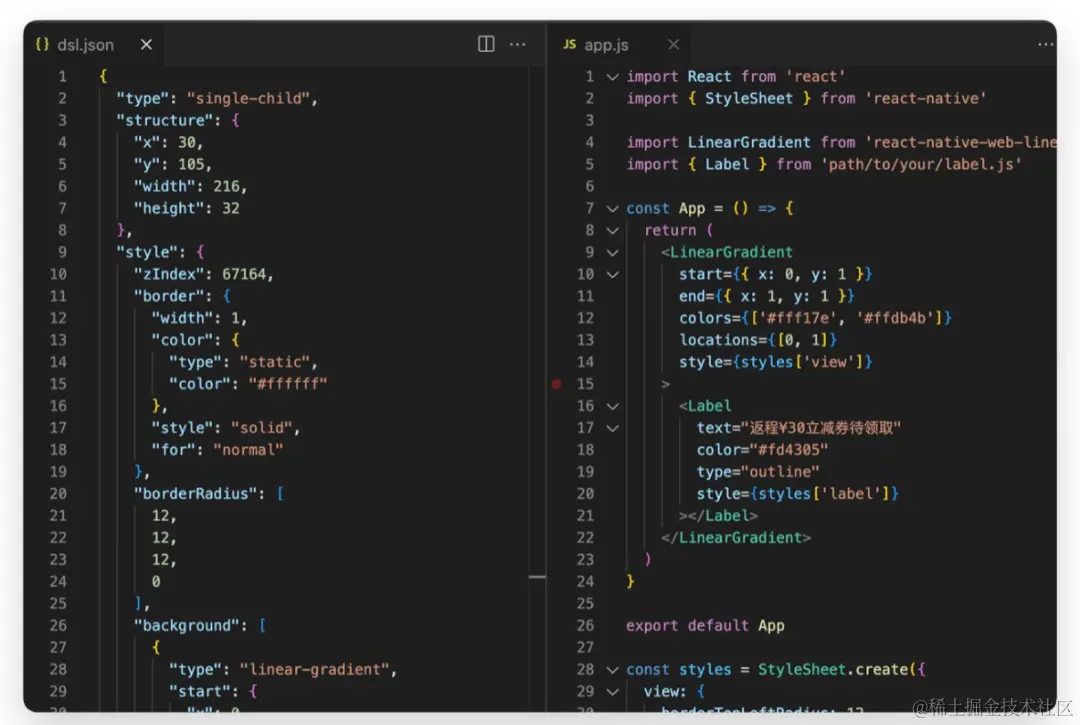Switch to the app.js tab
The image size is (1080, 725).
click(606, 45)
